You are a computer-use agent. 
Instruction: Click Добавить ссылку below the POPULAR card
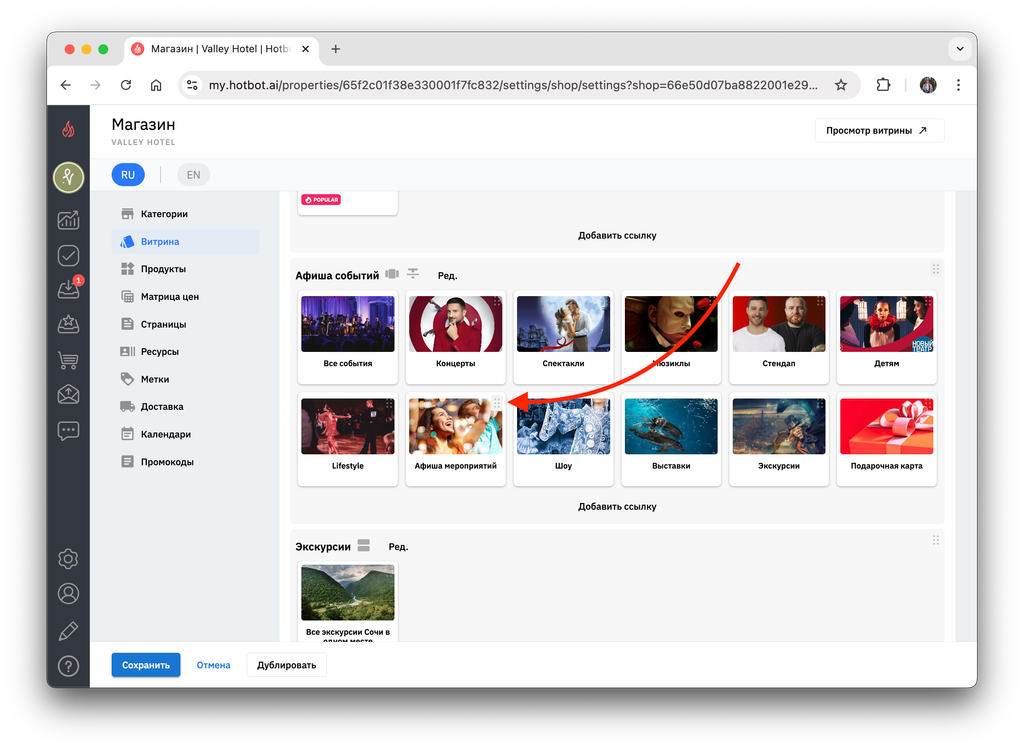click(617, 235)
